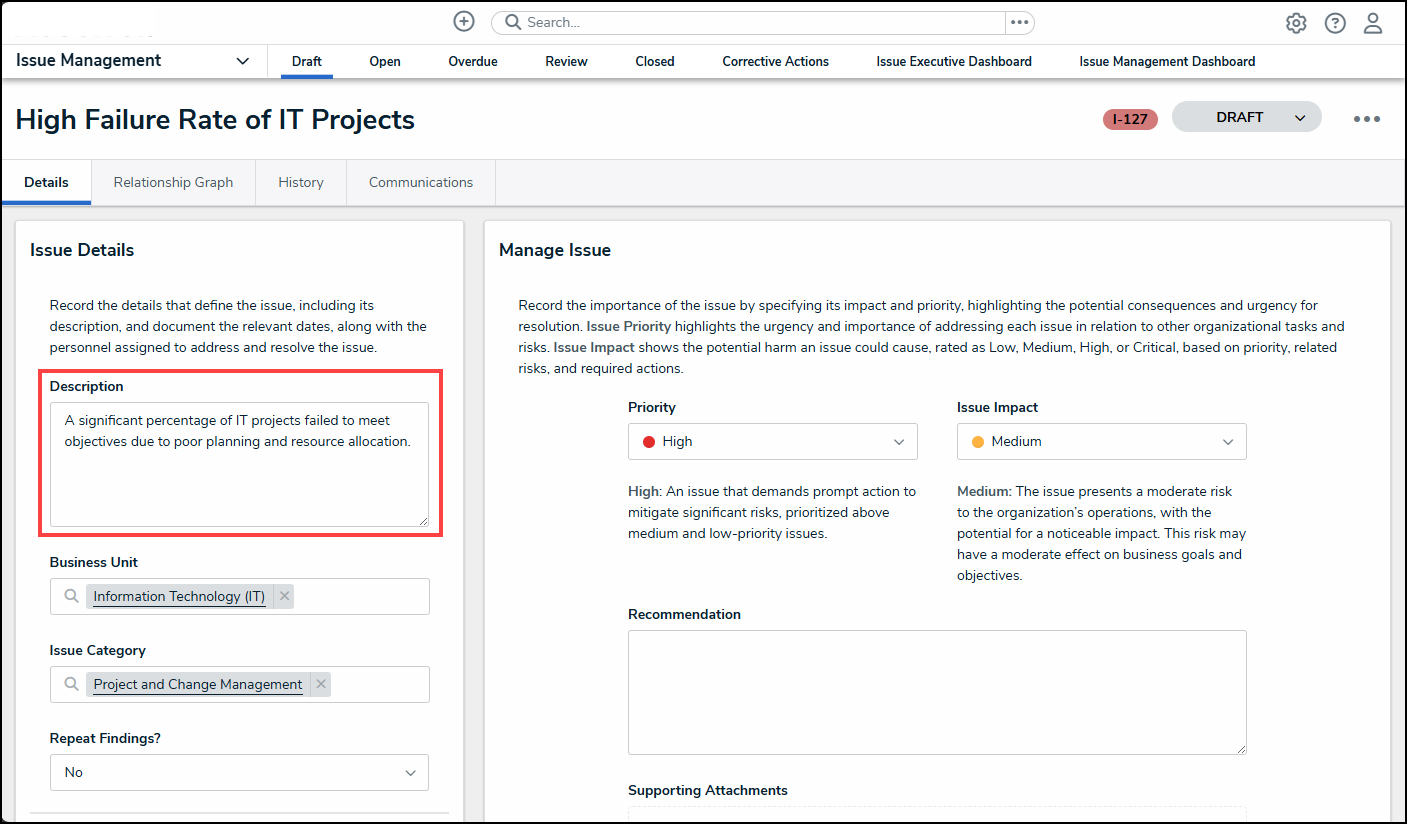Open the help question mark icon
Viewport: 1407px width, 824px height.
tap(1335, 23)
